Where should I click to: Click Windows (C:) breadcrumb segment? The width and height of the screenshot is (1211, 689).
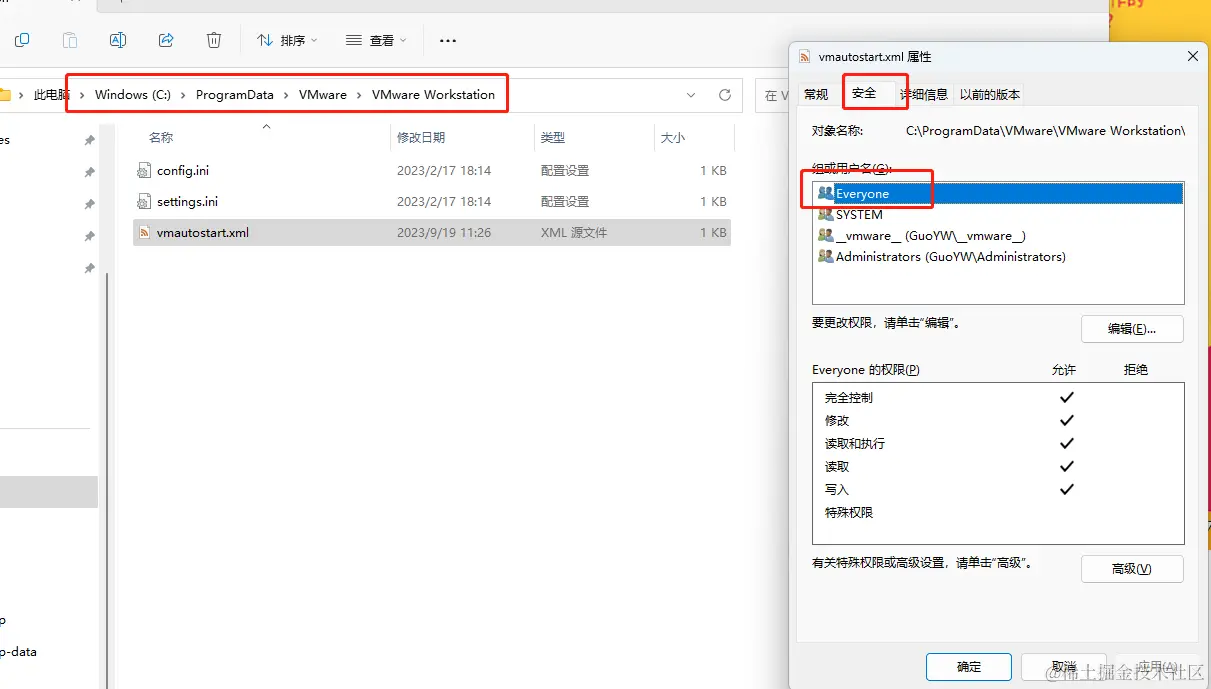[133, 95]
